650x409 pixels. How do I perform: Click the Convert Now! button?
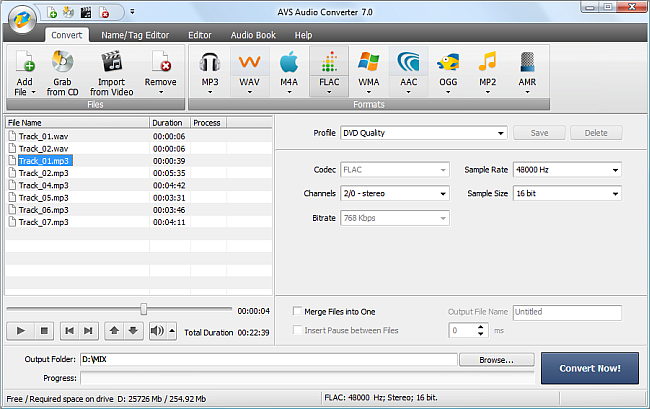tap(590, 368)
